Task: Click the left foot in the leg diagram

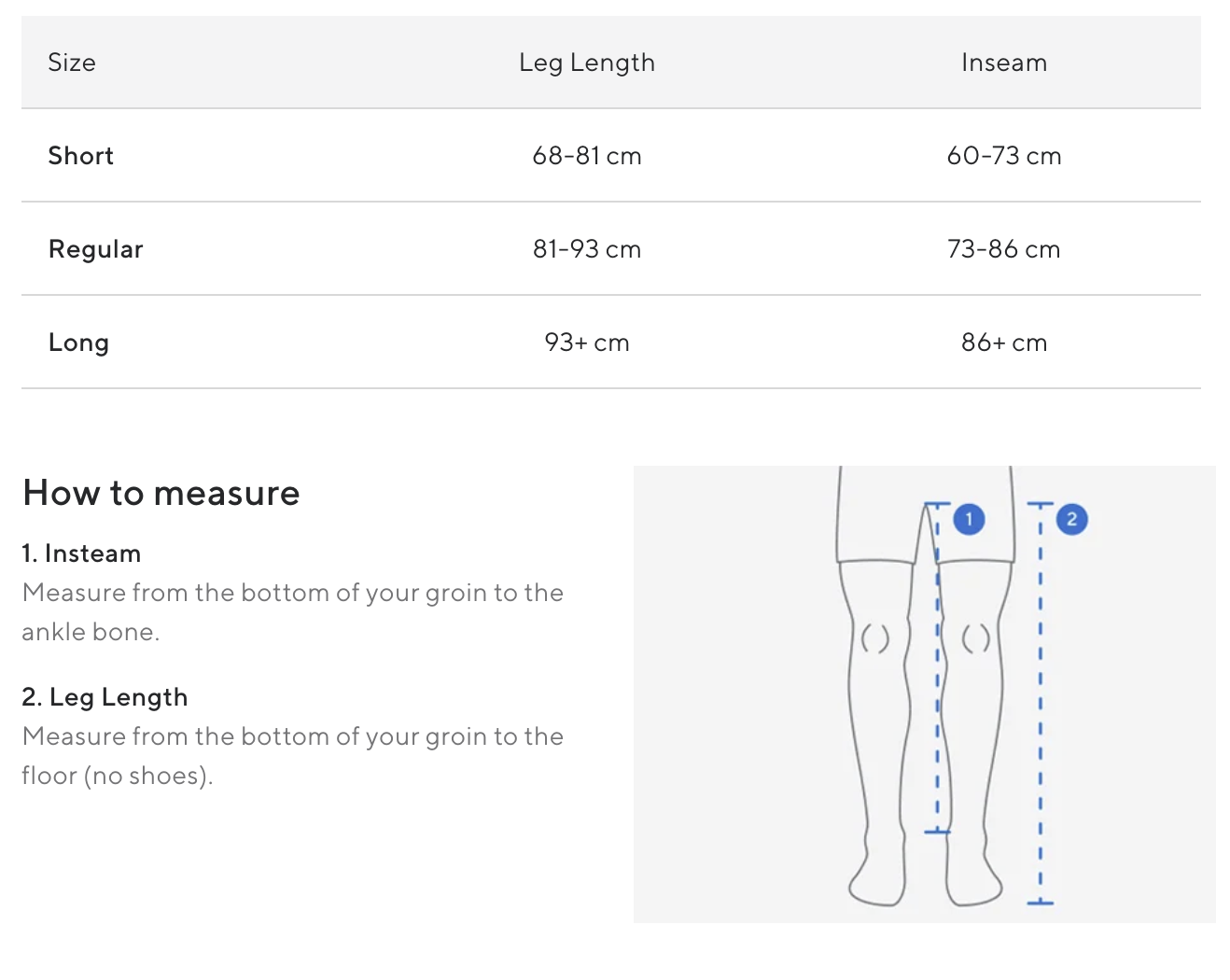Action: coord(878,877)
